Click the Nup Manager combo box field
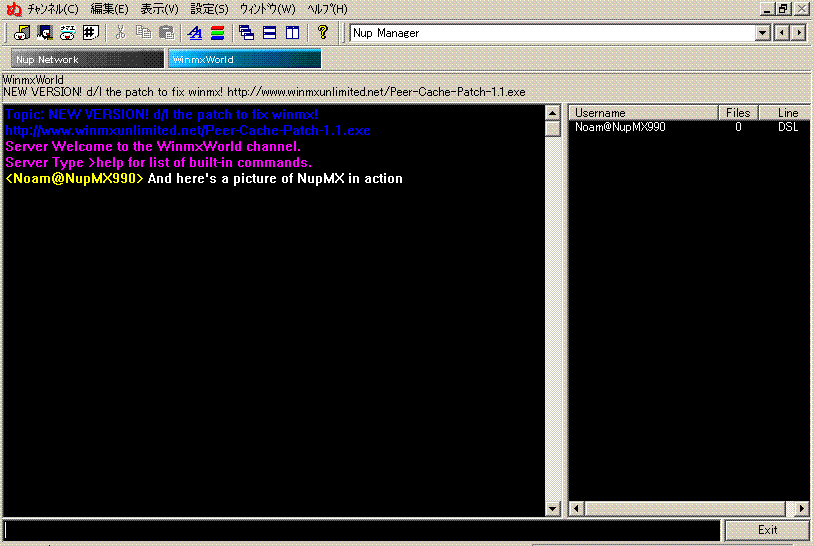 (553, 33)
